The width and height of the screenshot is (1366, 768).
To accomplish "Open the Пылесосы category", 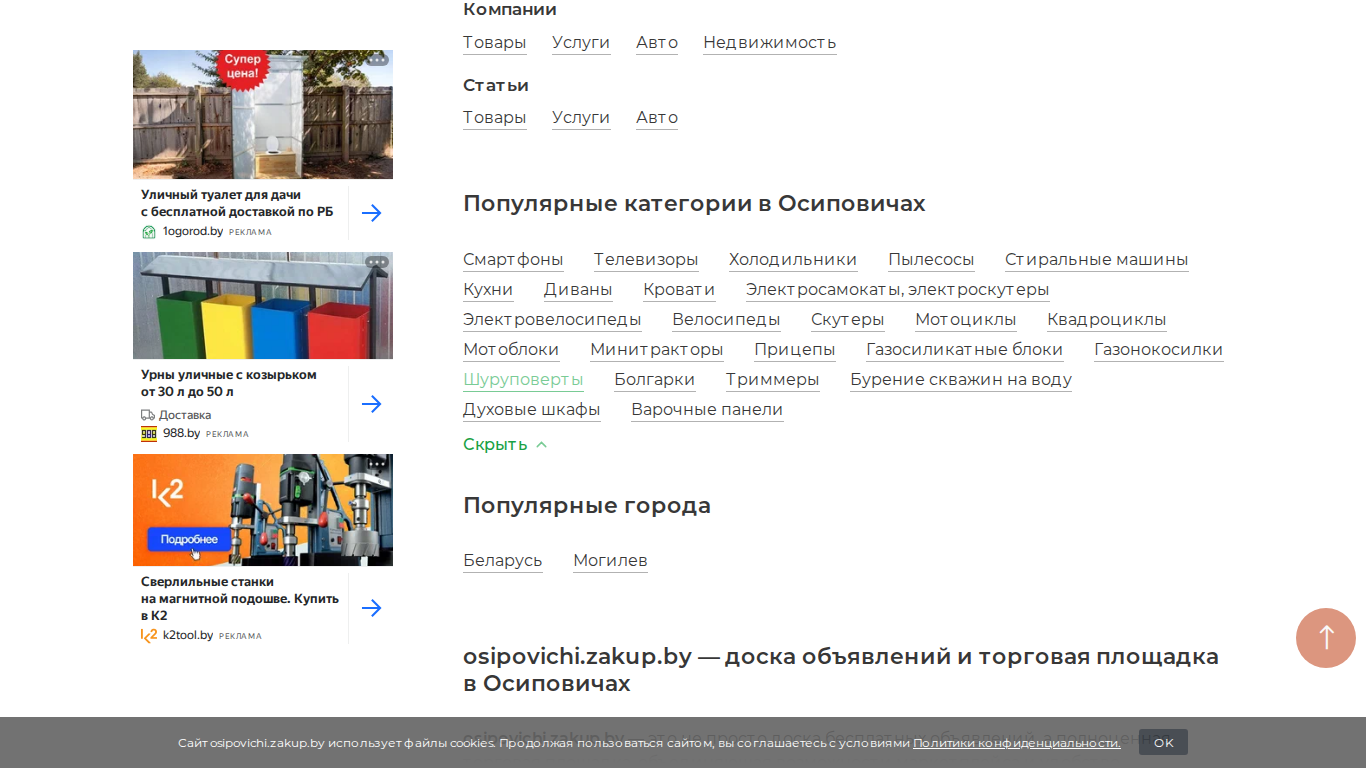I will (x=931, y=259).
